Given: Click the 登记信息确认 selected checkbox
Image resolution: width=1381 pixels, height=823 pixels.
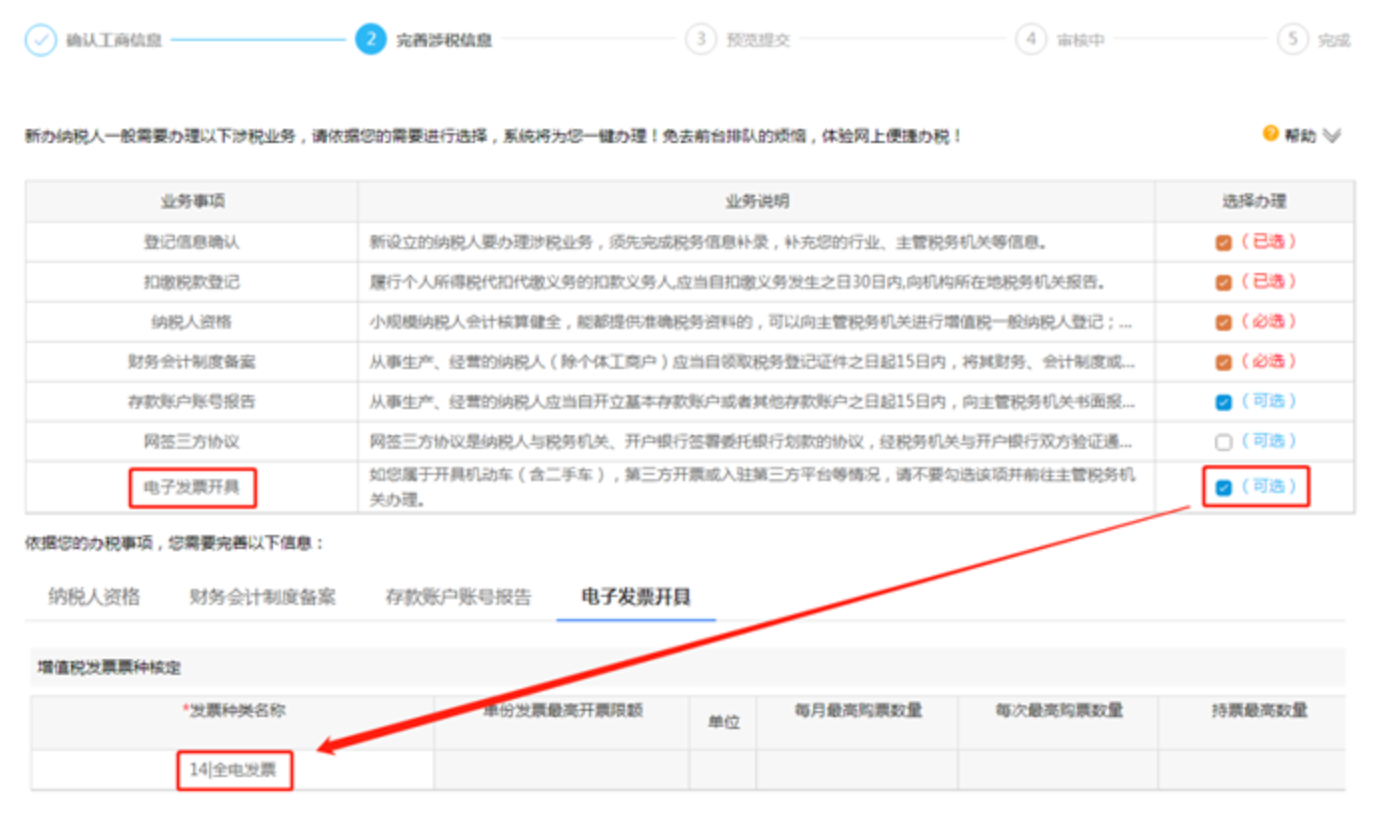Looking at the screenshot, I should (x=1223, y=242).
